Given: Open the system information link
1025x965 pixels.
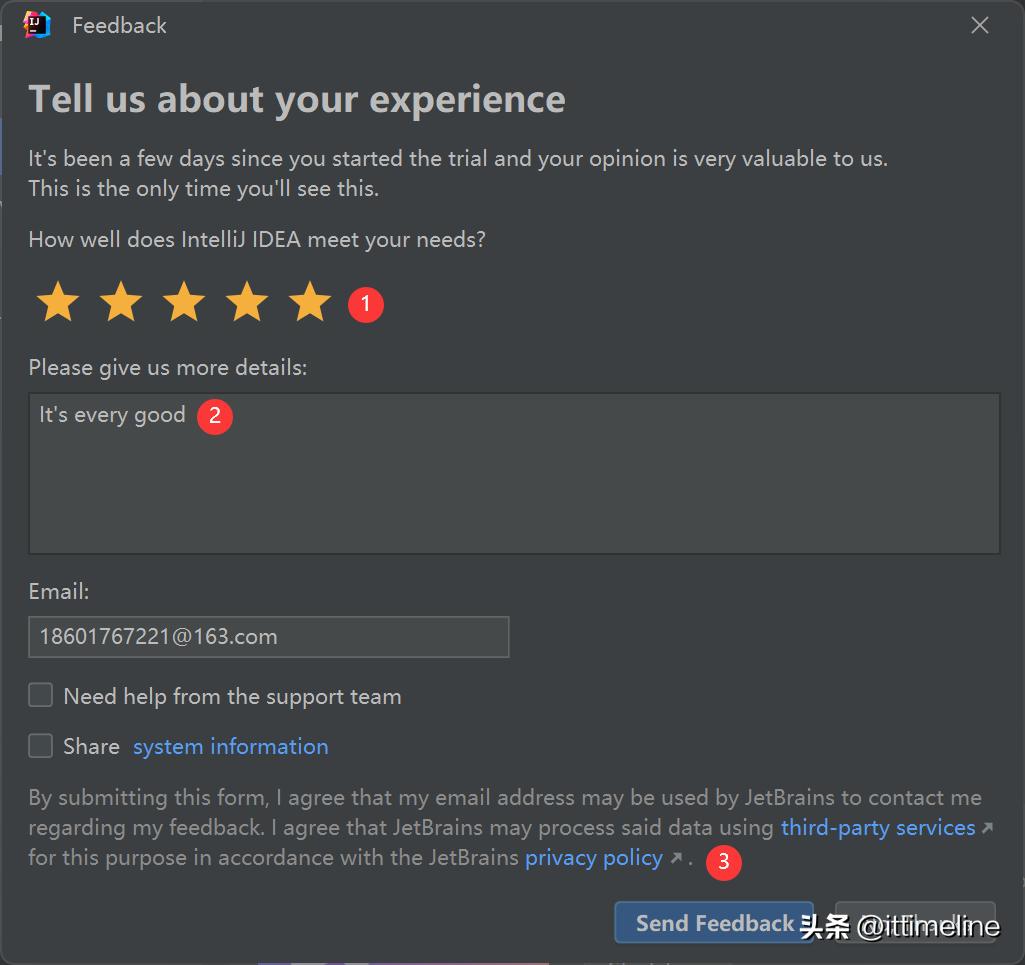Looking at the screenshot, I should (x=231, y=747).
